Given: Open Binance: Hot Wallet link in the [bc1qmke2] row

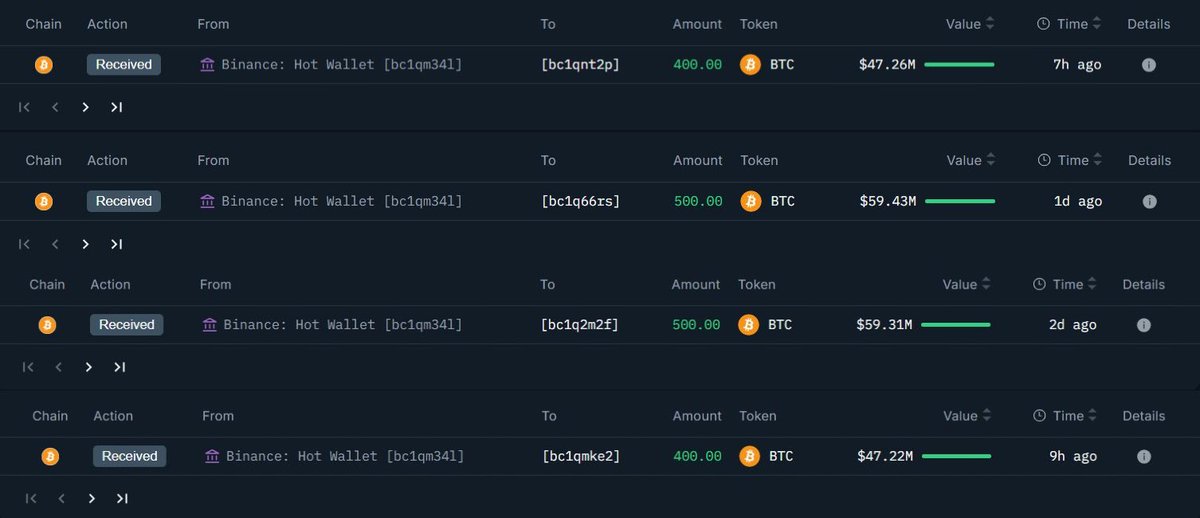Looking at the screenshot, I should pos(345,457).
